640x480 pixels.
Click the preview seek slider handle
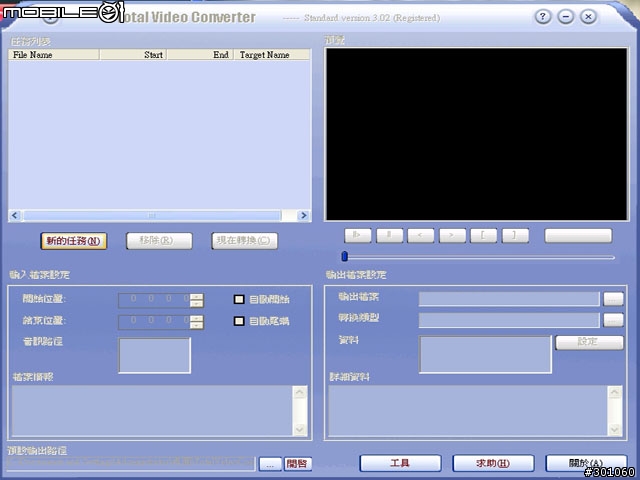click(344, 256)
